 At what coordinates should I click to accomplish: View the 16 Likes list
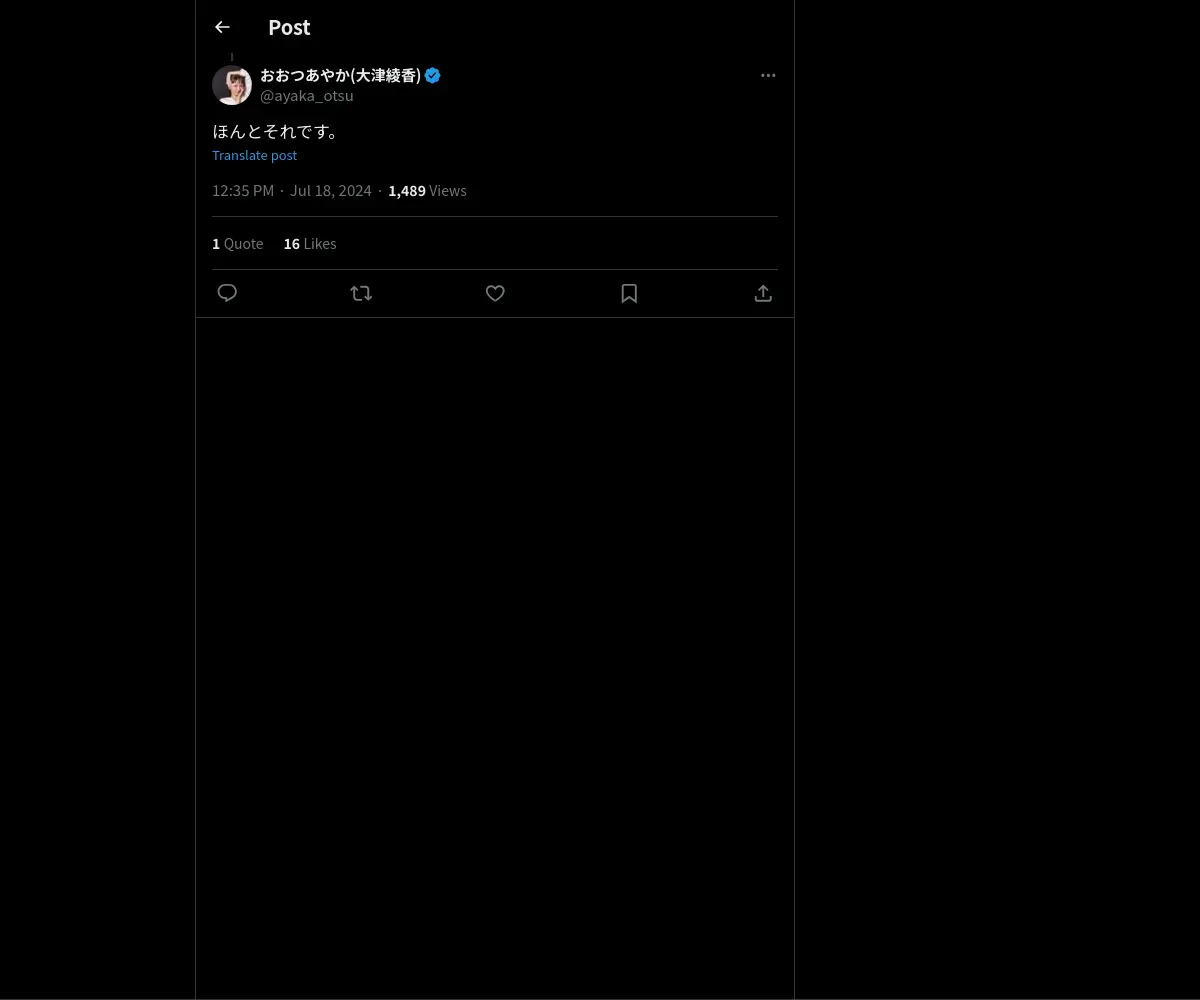point(310,243)
